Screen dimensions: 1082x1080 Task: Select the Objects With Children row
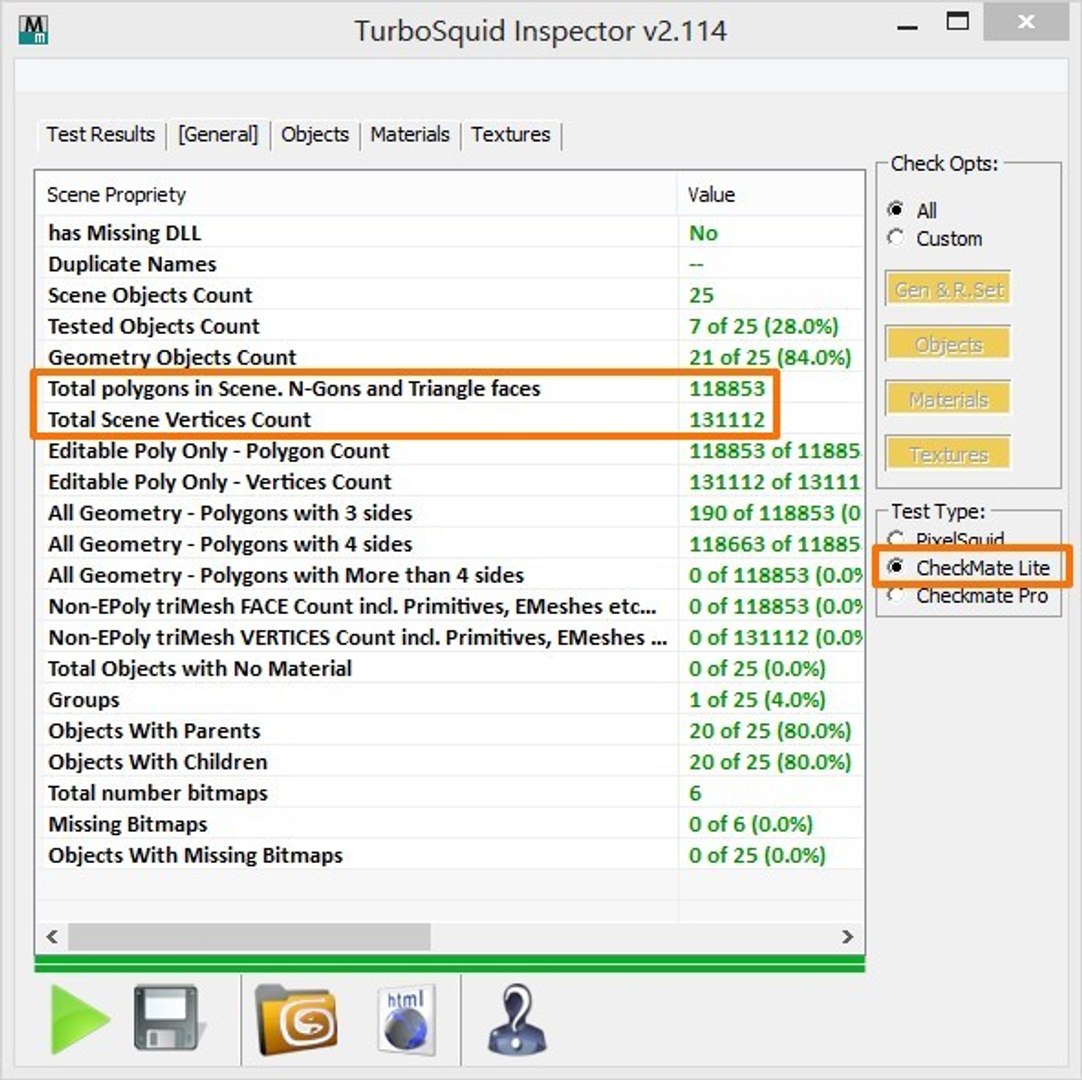449,761
